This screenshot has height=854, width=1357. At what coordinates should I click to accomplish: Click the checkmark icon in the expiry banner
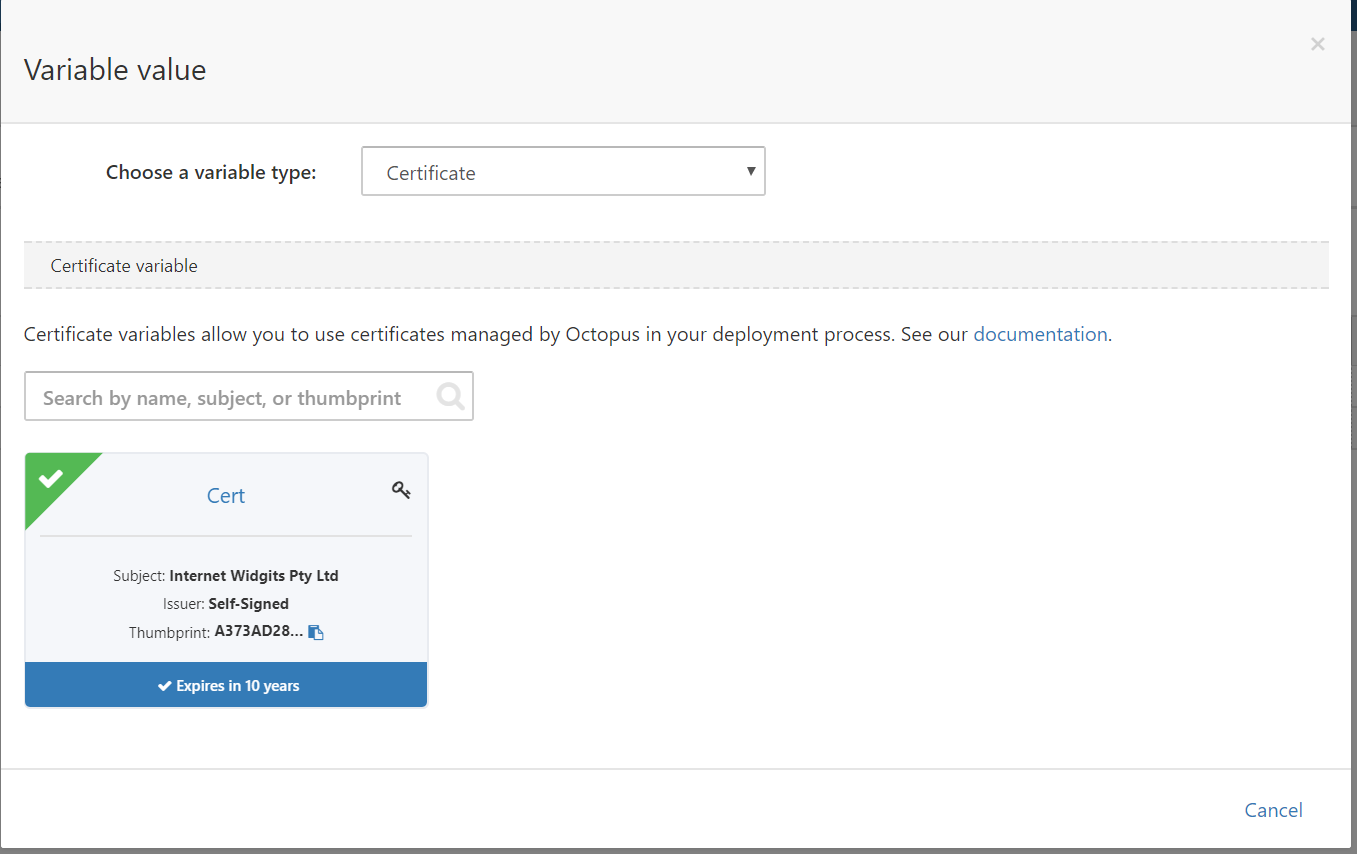(165, 686)
